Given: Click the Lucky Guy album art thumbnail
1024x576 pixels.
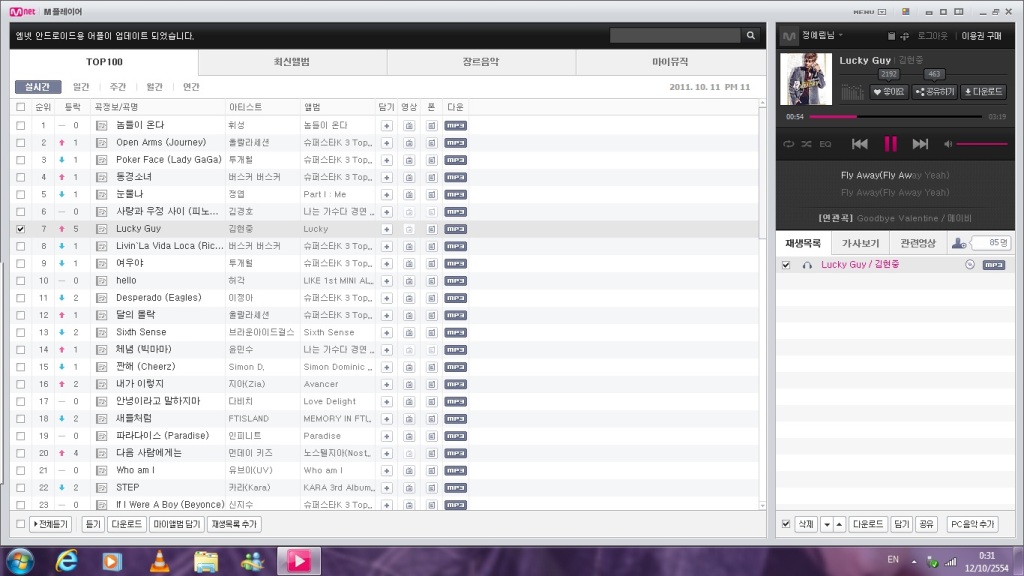Looking at the screenshot, I should tap(806, 79).
